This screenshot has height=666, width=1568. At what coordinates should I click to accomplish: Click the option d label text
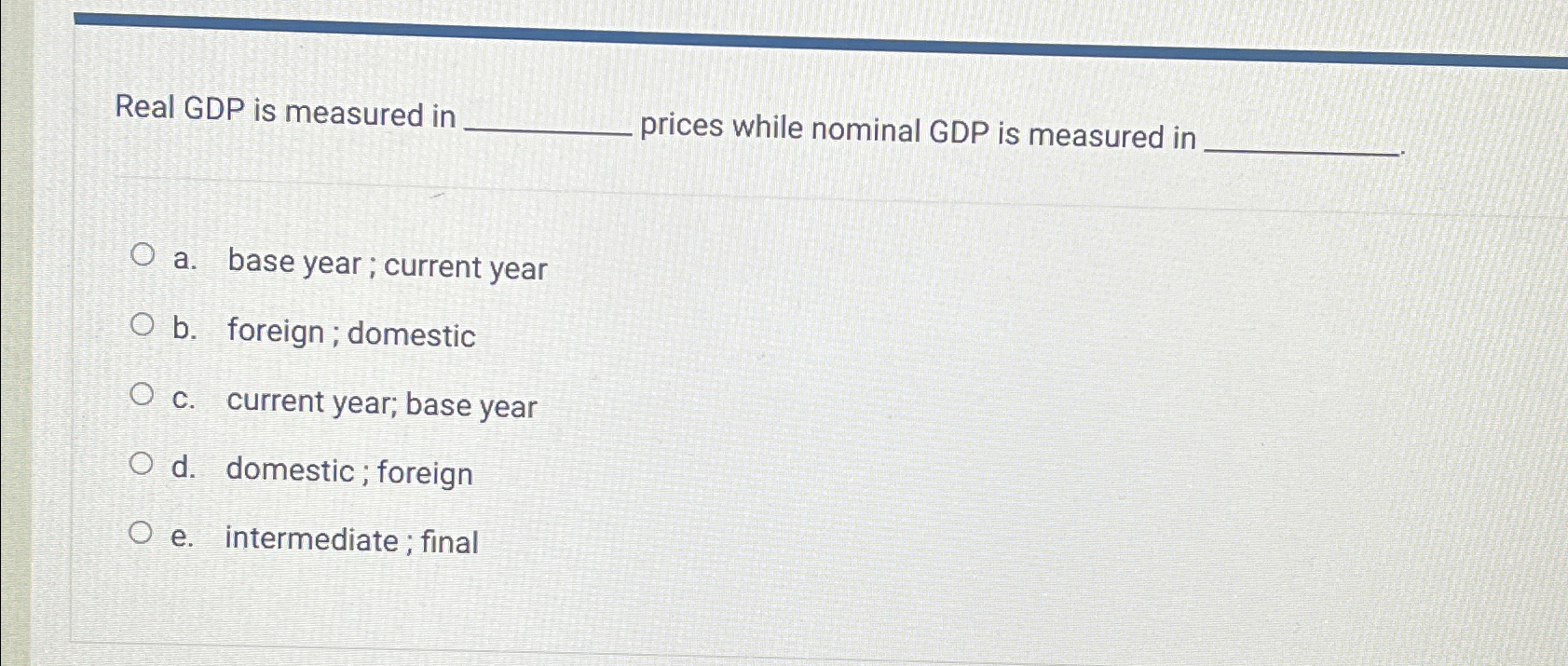point(348,472)
